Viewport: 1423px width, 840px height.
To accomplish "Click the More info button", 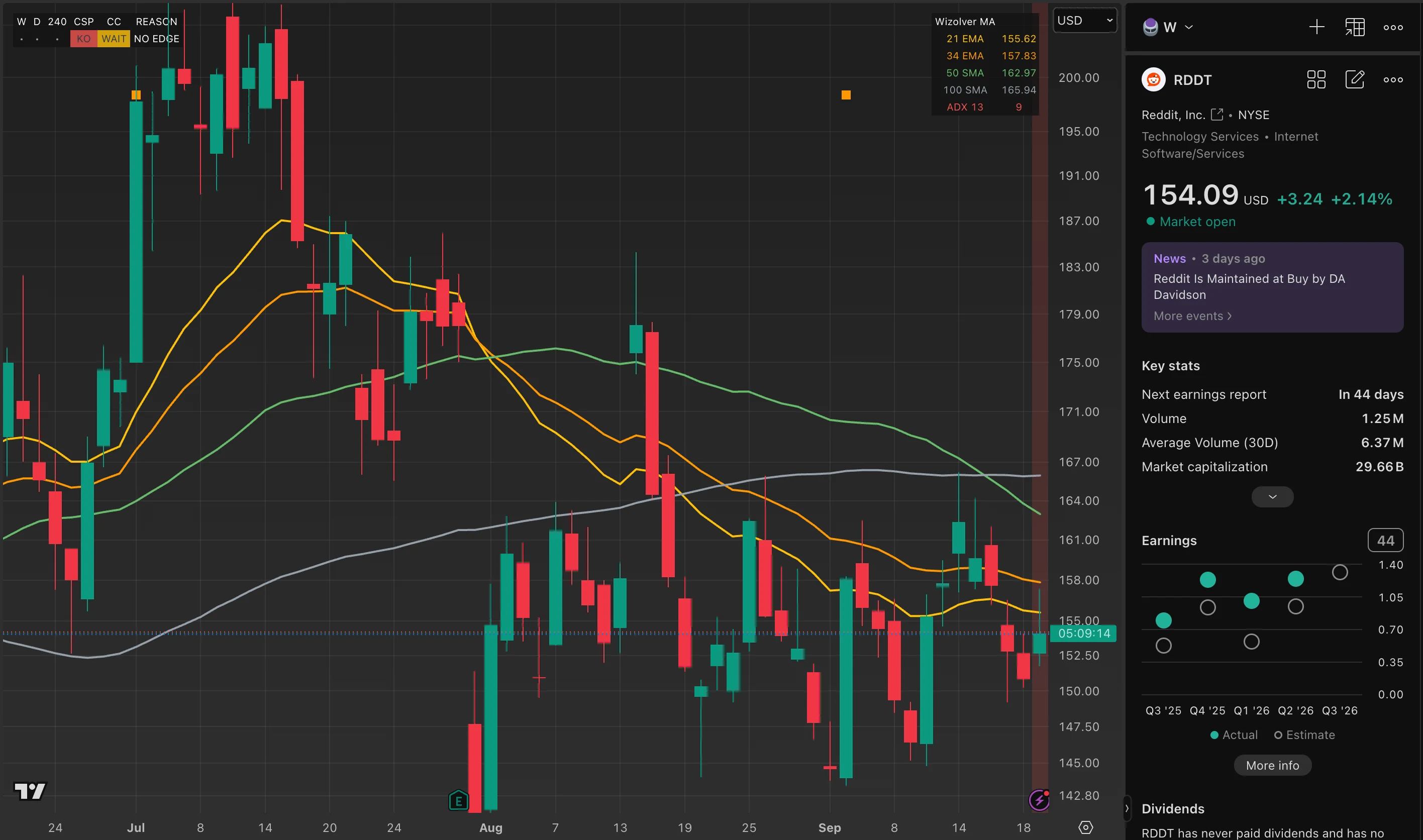I will 1272,765.
